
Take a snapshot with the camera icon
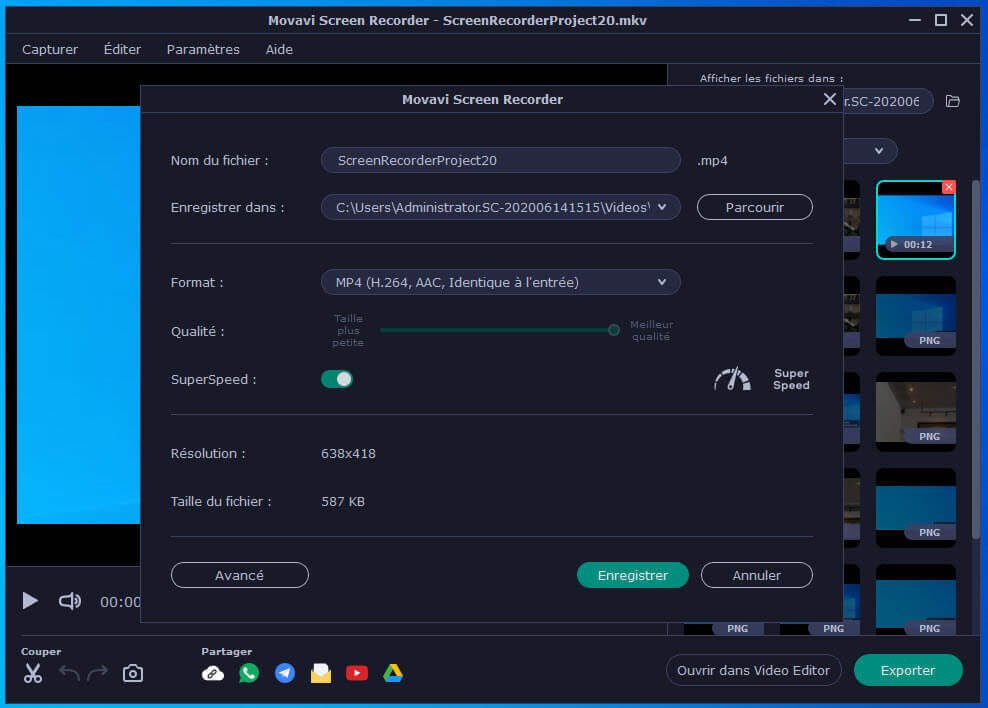[133, 673]
